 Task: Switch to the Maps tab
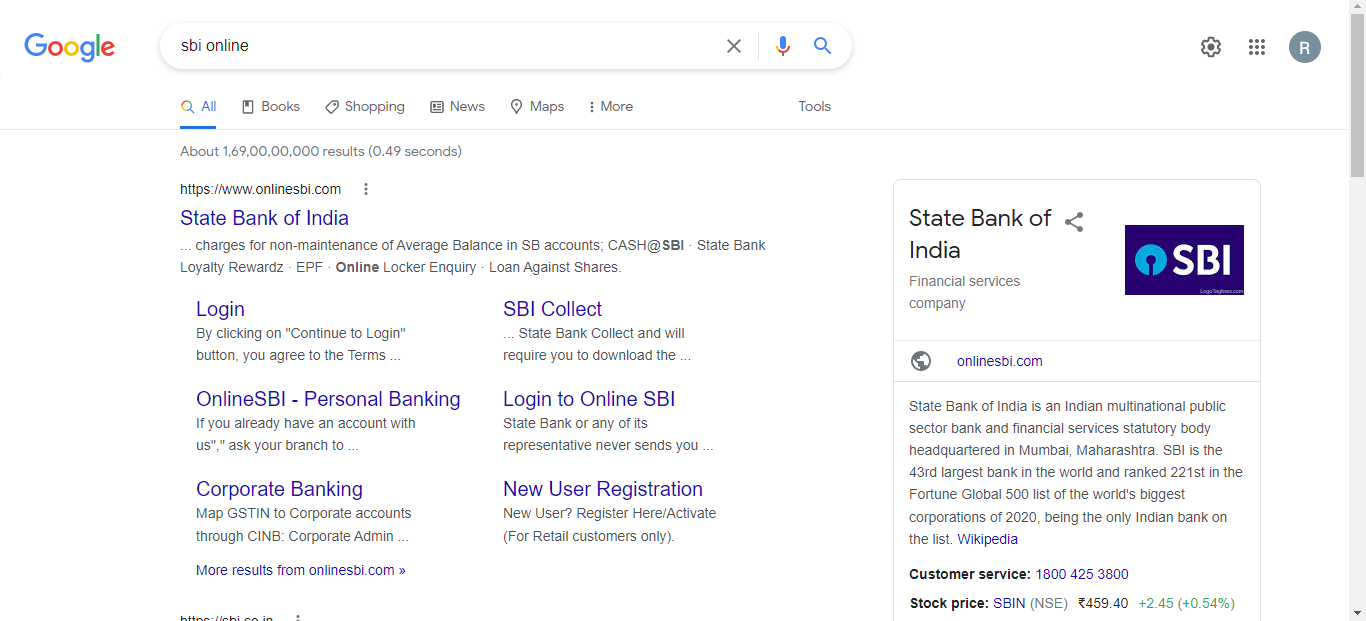(x=537, y=107)
